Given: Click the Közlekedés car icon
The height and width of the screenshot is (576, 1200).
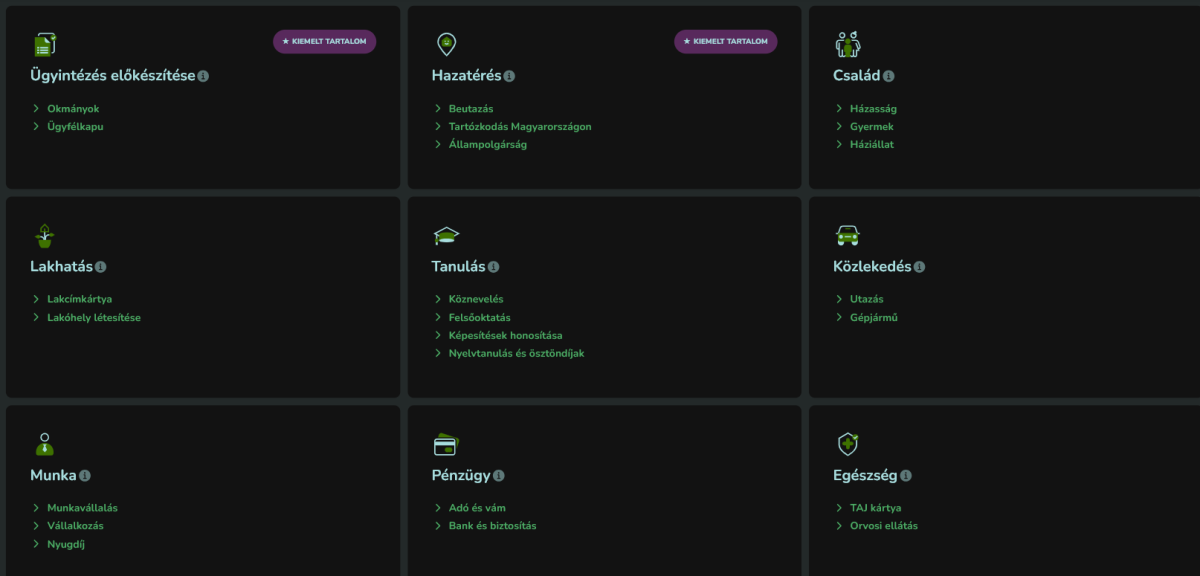Looking at the screenshot, I should (x=847, y=236).
